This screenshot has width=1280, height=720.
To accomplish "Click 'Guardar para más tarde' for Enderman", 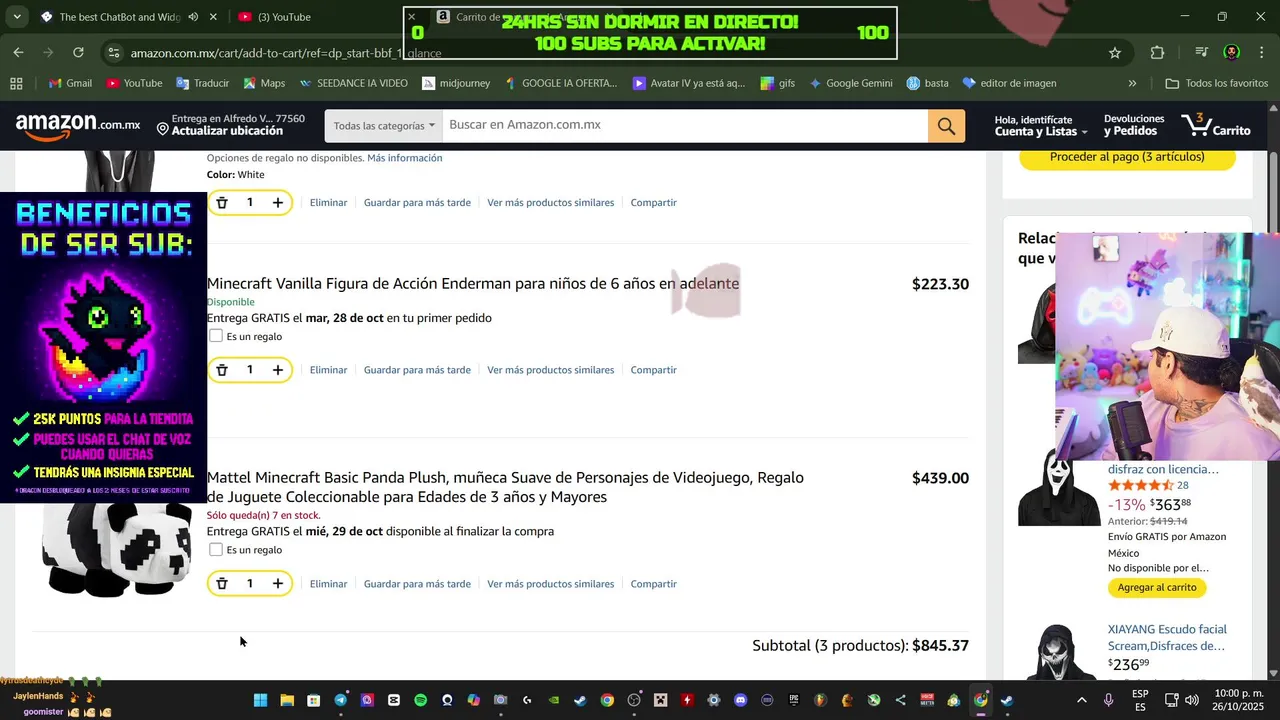I will click(x=417, y=370).
